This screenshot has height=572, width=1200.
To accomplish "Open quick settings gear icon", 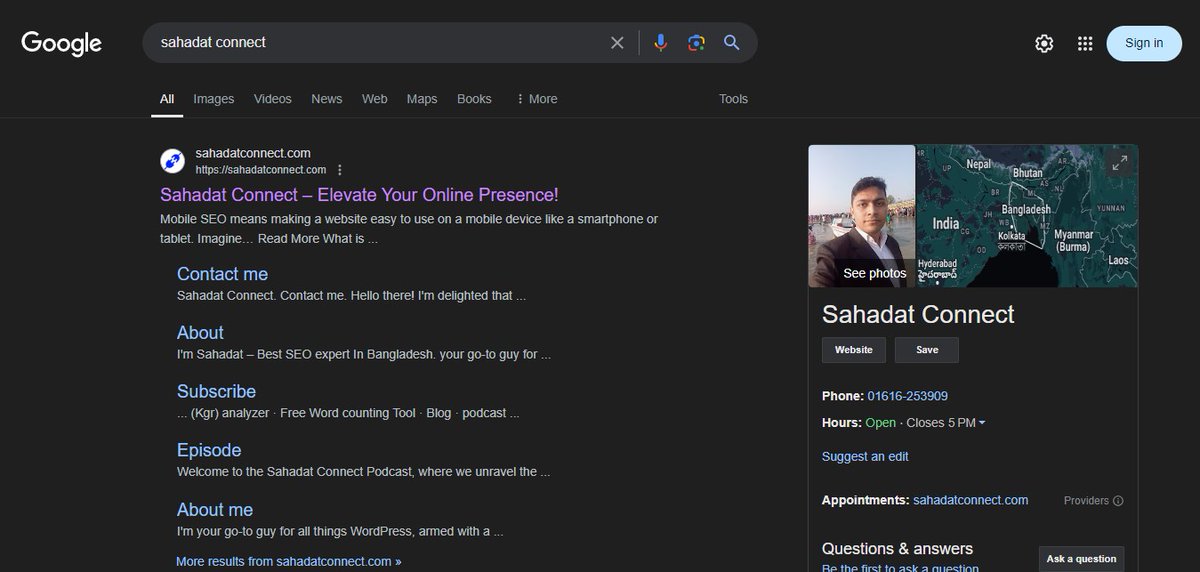I will [1044, 43].
